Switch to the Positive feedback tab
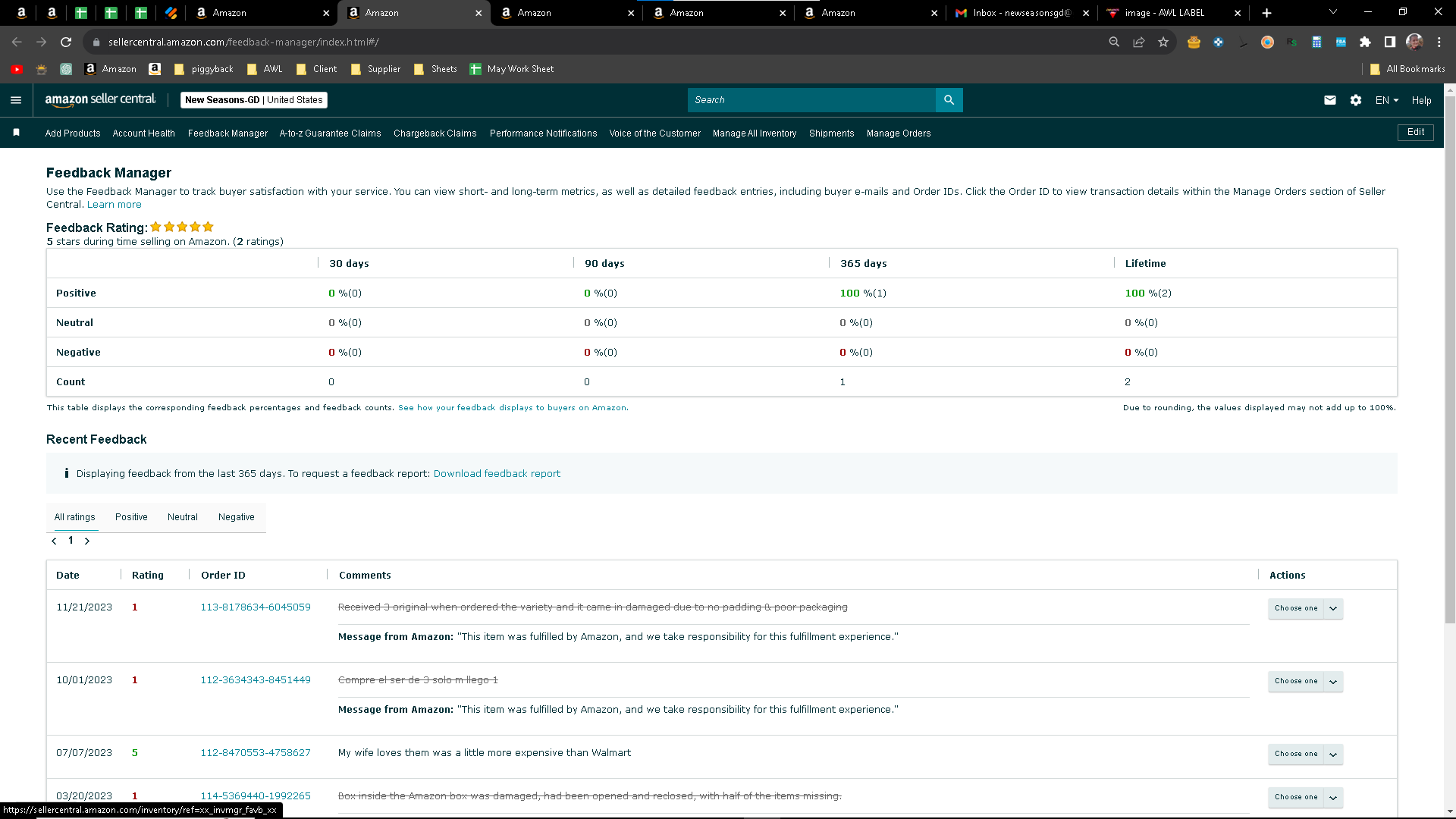Image resolution: width=1456 pixels, height=819 pixels. [131, 517]
